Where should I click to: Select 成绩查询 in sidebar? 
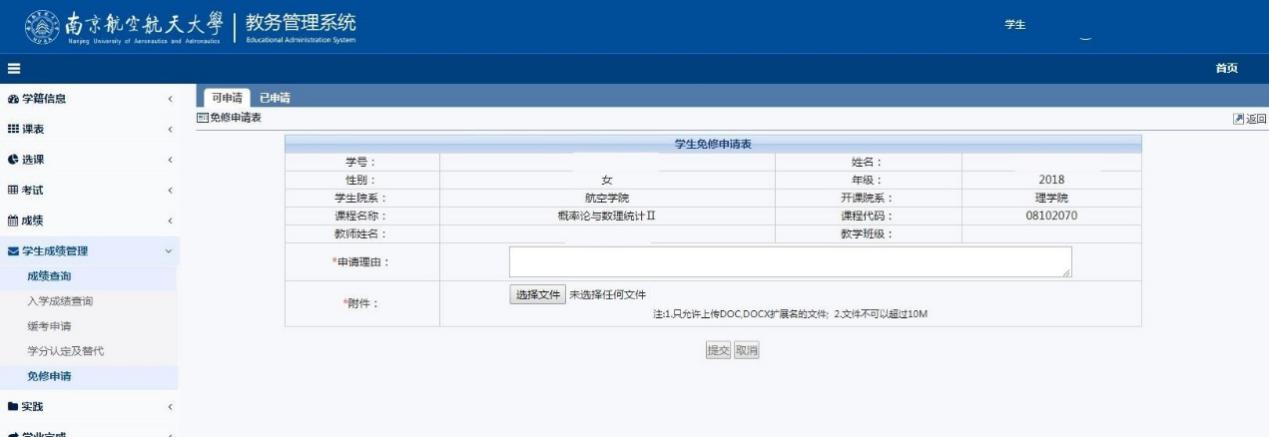pos(49,276)
